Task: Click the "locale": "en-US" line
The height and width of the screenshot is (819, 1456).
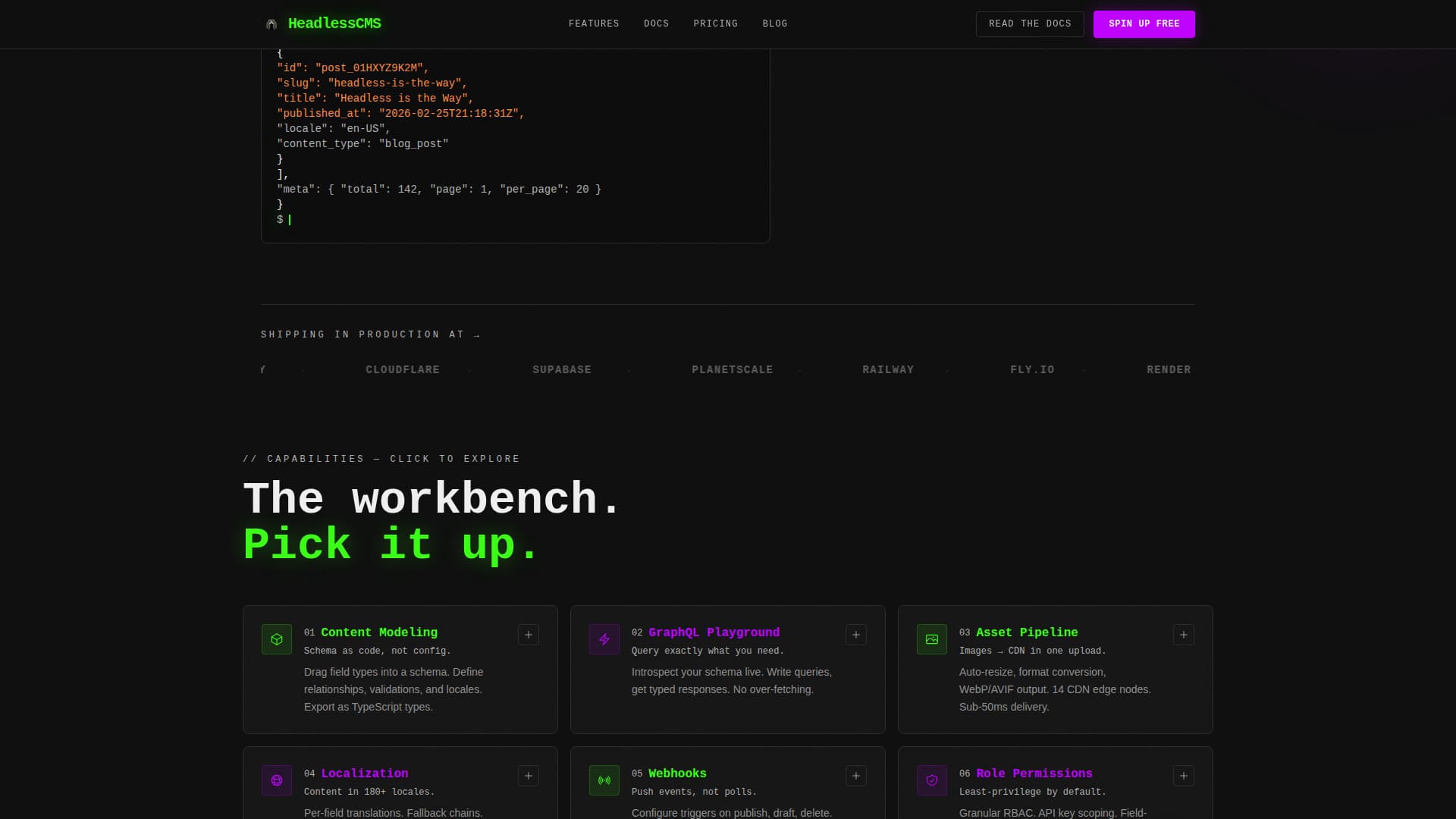Action: [x=334, y=129]
